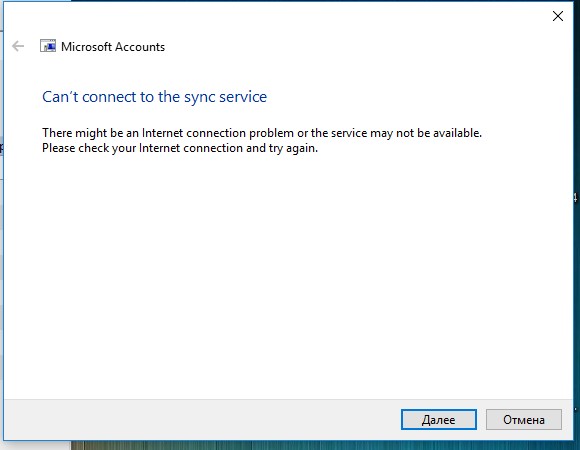Click the word "Accounts" in the window title

(x=139, y=47)
